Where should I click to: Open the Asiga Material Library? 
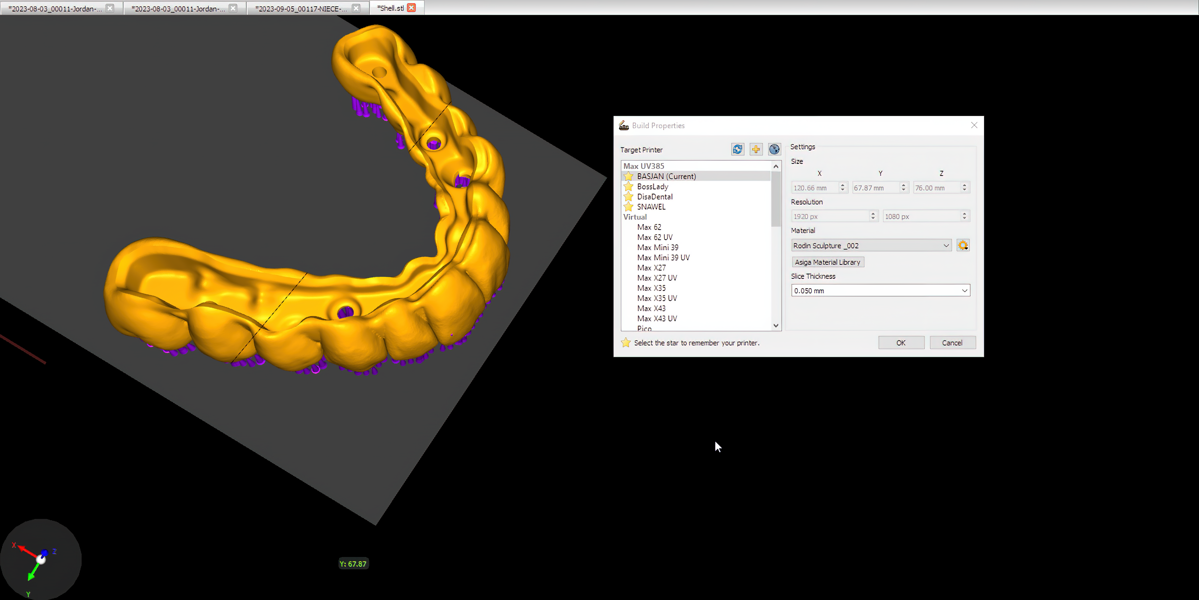coord(827,262)
